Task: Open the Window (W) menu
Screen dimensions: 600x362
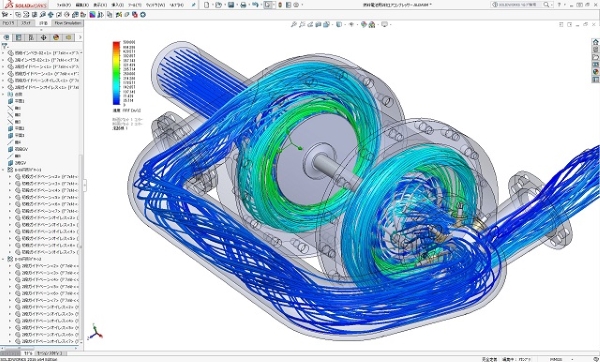Action: (x=155, y=5)
